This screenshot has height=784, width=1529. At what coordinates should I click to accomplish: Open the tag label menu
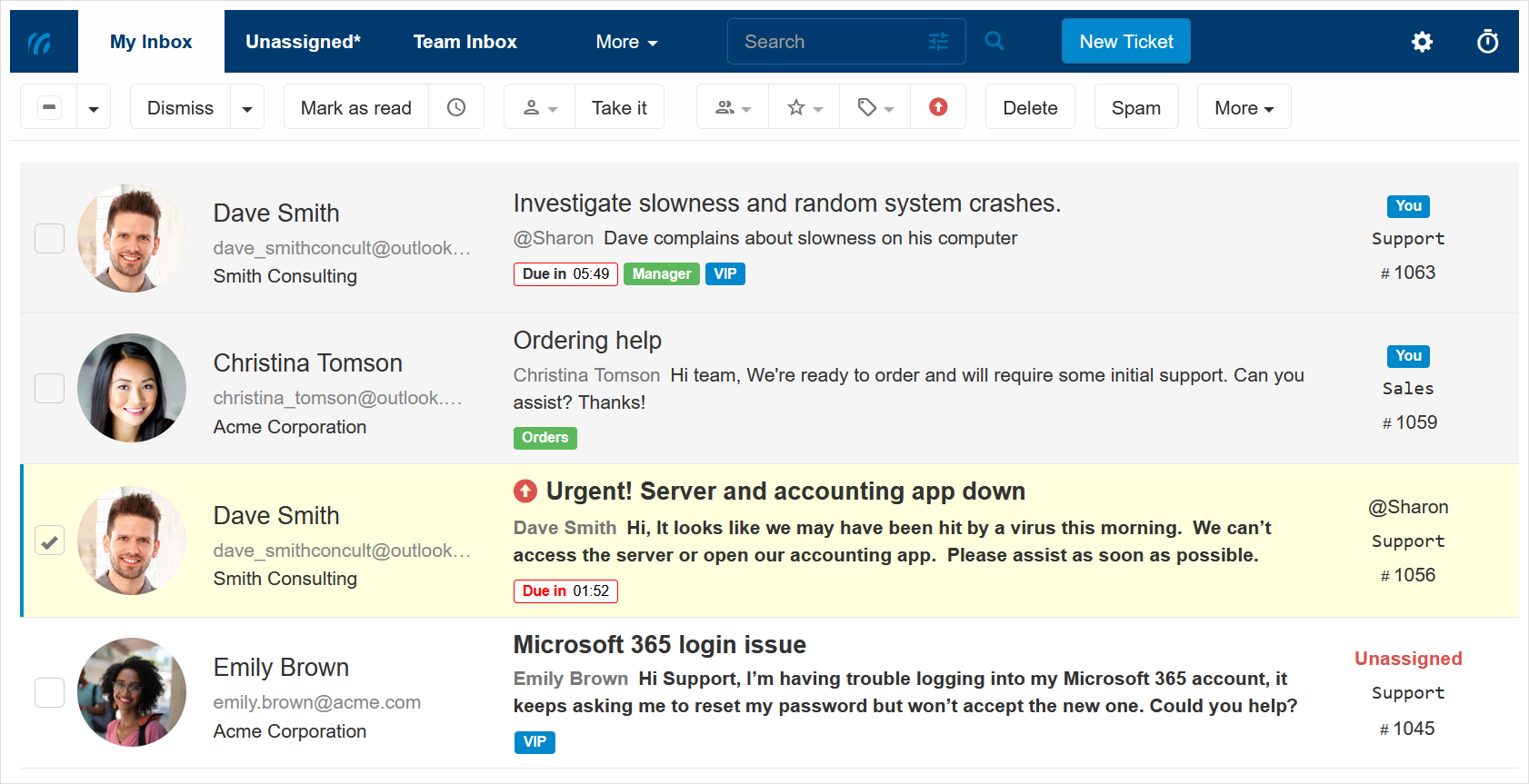(875, 107)
